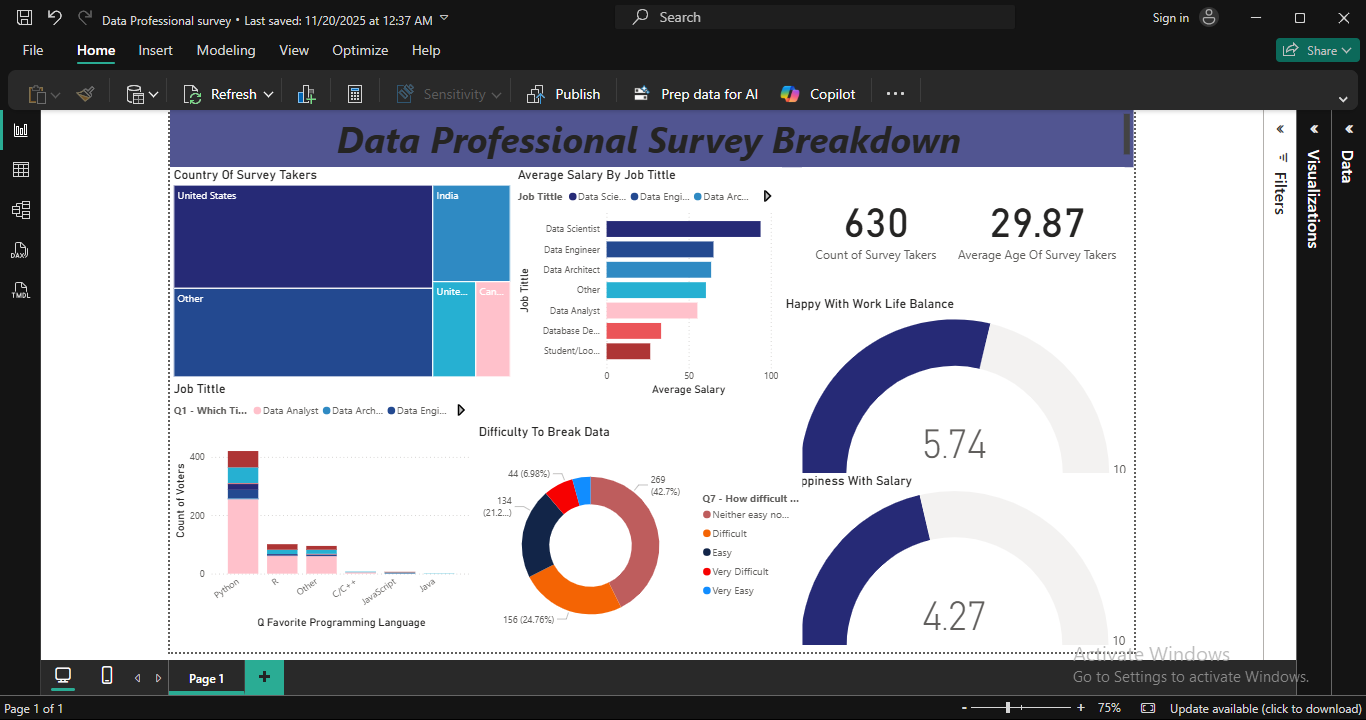Switch to desktop layout icon
The height and width of the screenshot is (720, 1366).
63,676
